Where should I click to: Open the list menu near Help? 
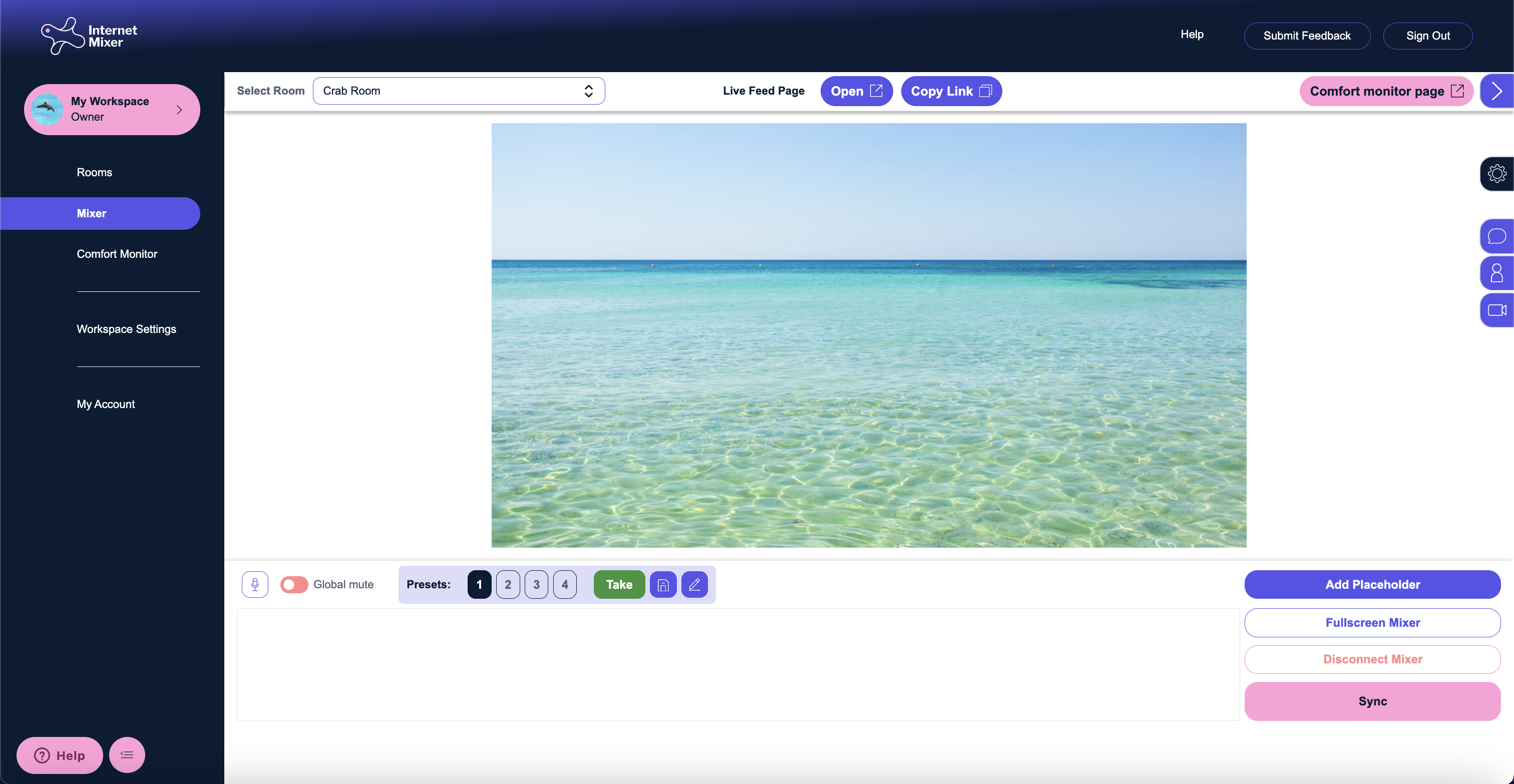click(127, 754)
